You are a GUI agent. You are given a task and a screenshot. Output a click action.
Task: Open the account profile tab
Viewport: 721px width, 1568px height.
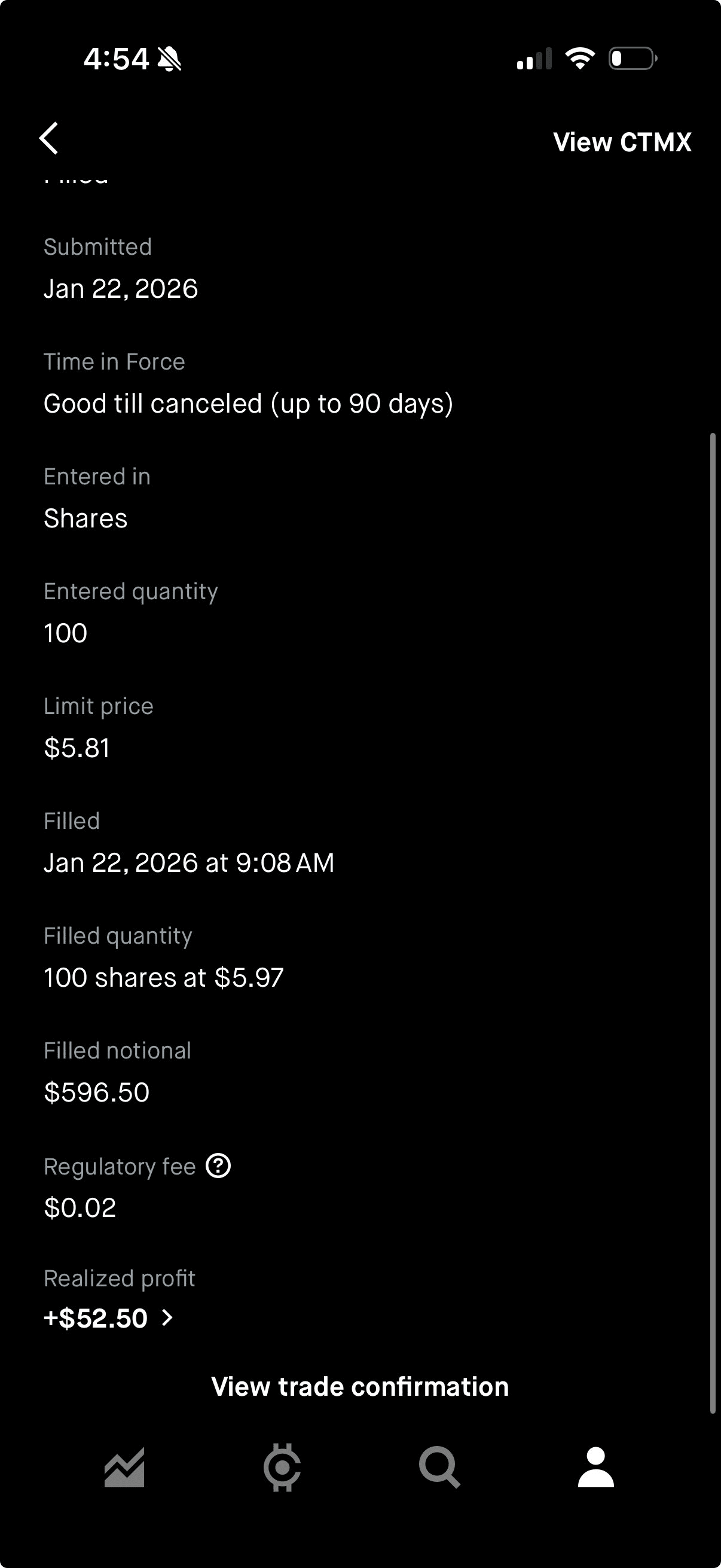click(x=595, y=1467)
